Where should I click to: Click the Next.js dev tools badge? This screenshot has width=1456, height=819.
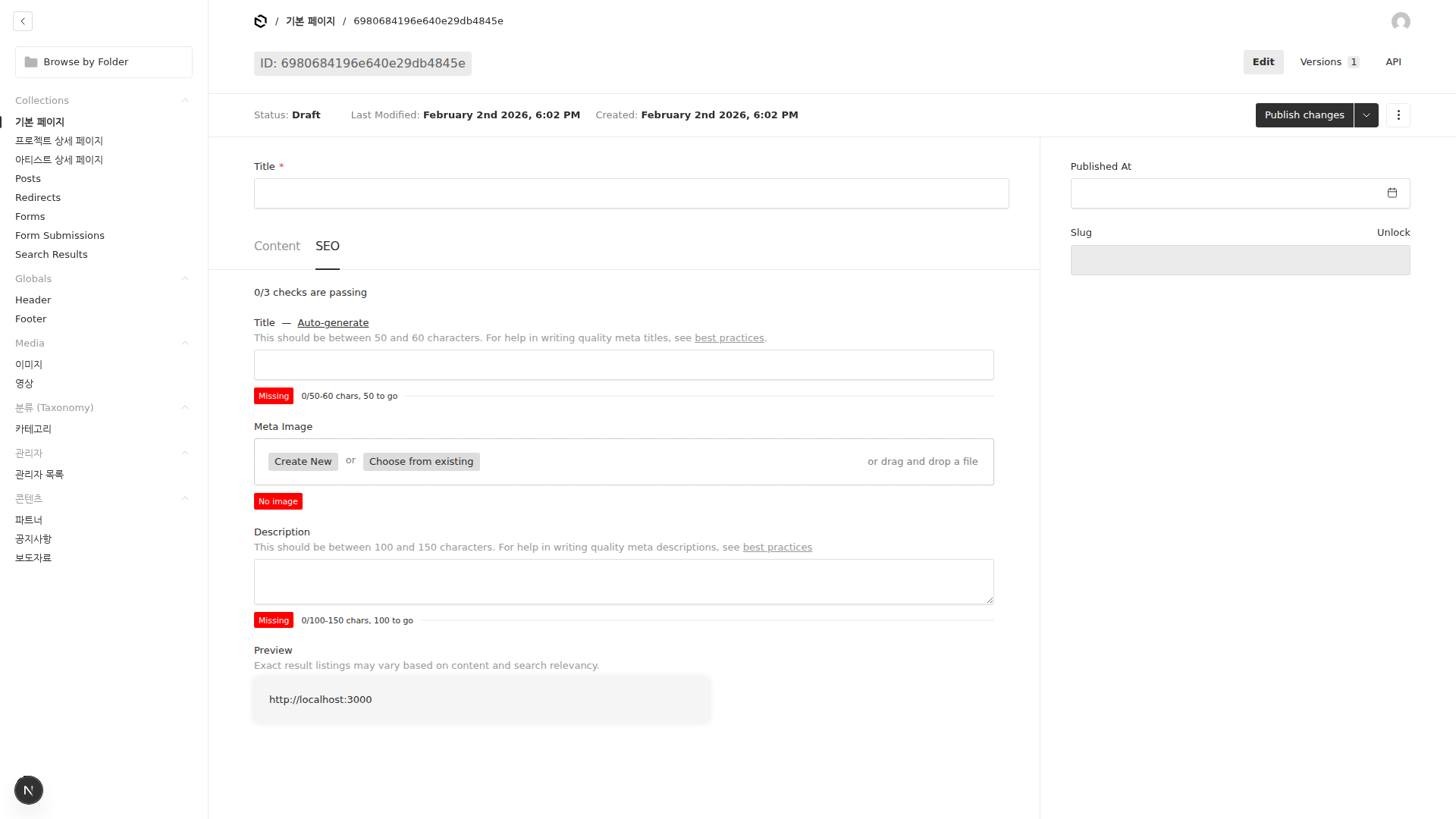(x=29, y=790)
